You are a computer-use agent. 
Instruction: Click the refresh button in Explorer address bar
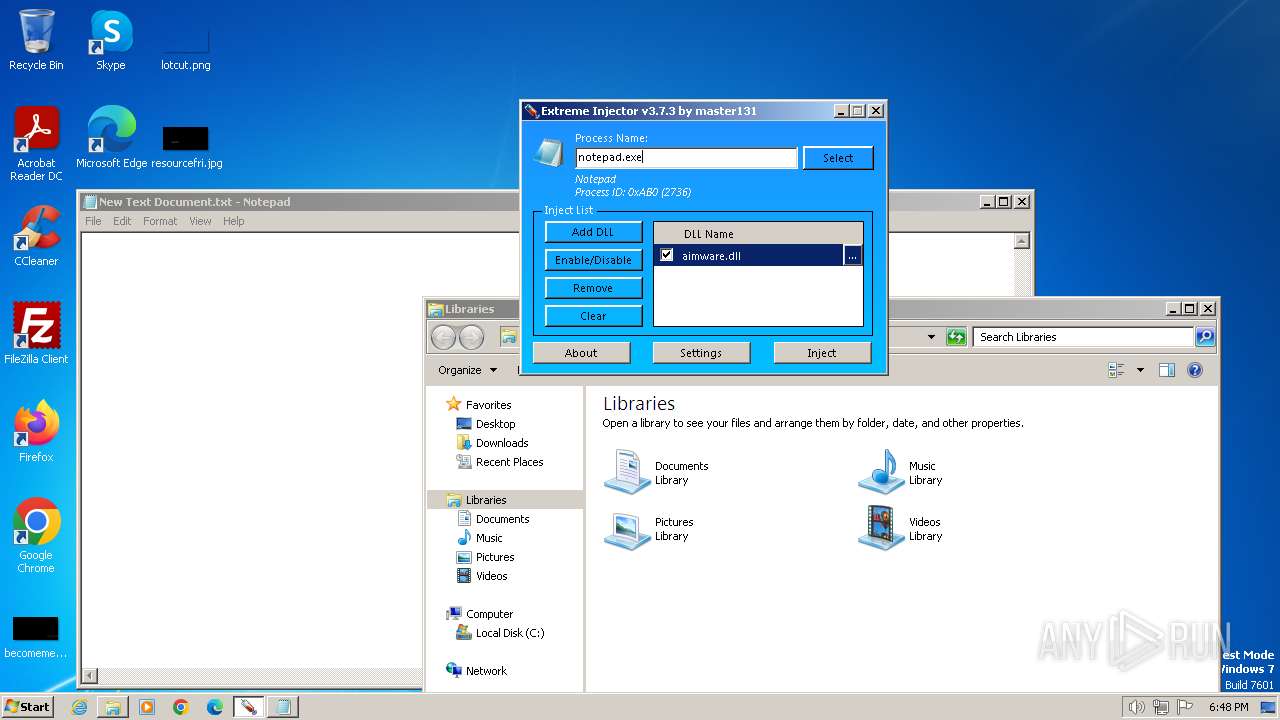point(956,337)
